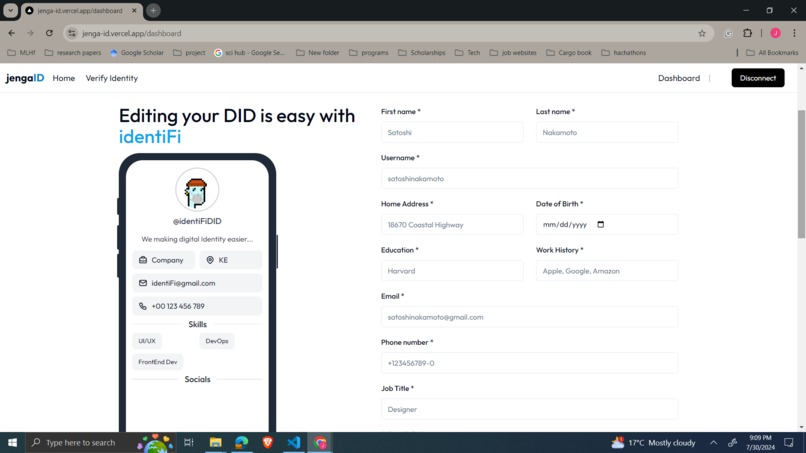806x453 pixels.
Task: Open the Extensions puzzle icon
Action: pos(747,33)
